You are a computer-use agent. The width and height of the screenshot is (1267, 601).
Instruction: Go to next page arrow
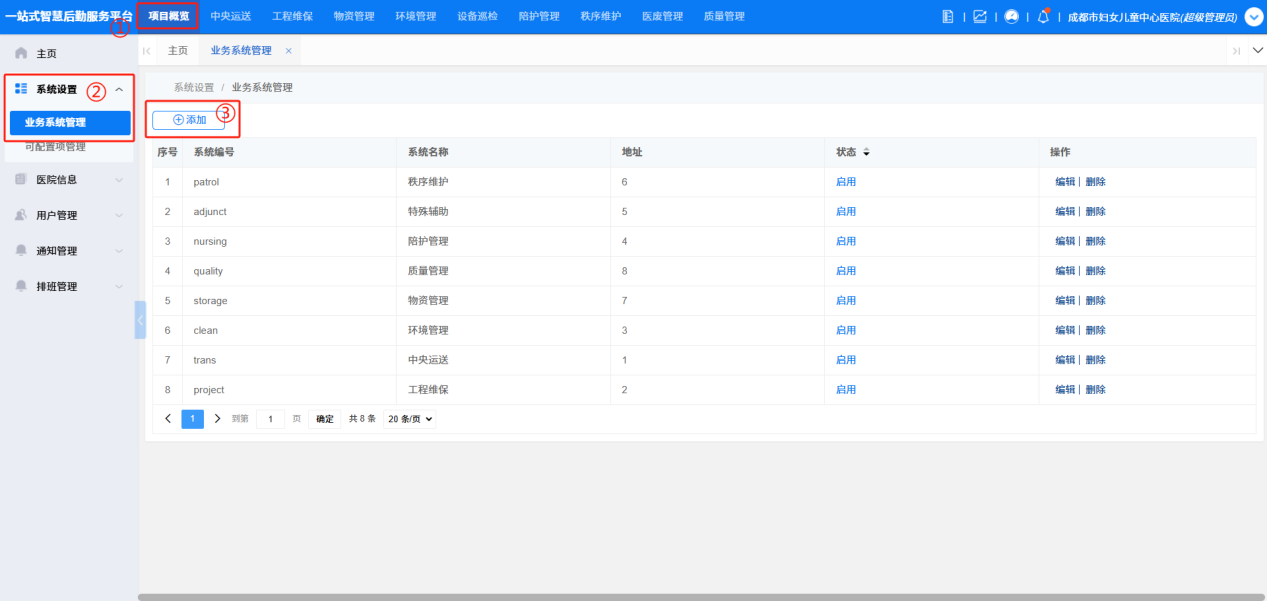[x=217, y=419]
